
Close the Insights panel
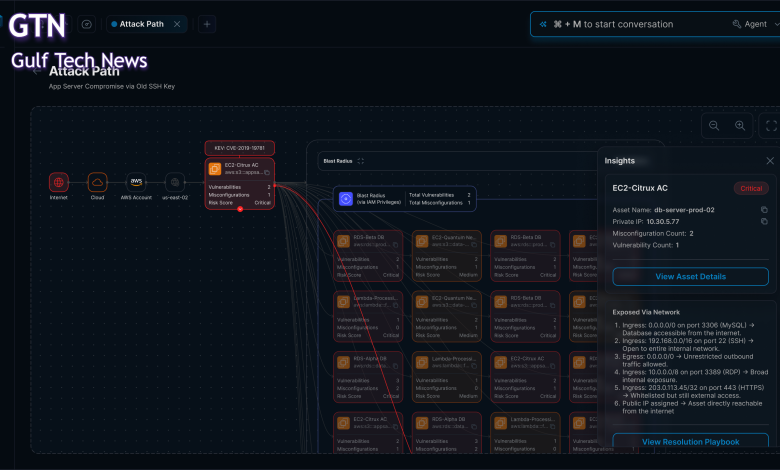click(x=770, y=160)
